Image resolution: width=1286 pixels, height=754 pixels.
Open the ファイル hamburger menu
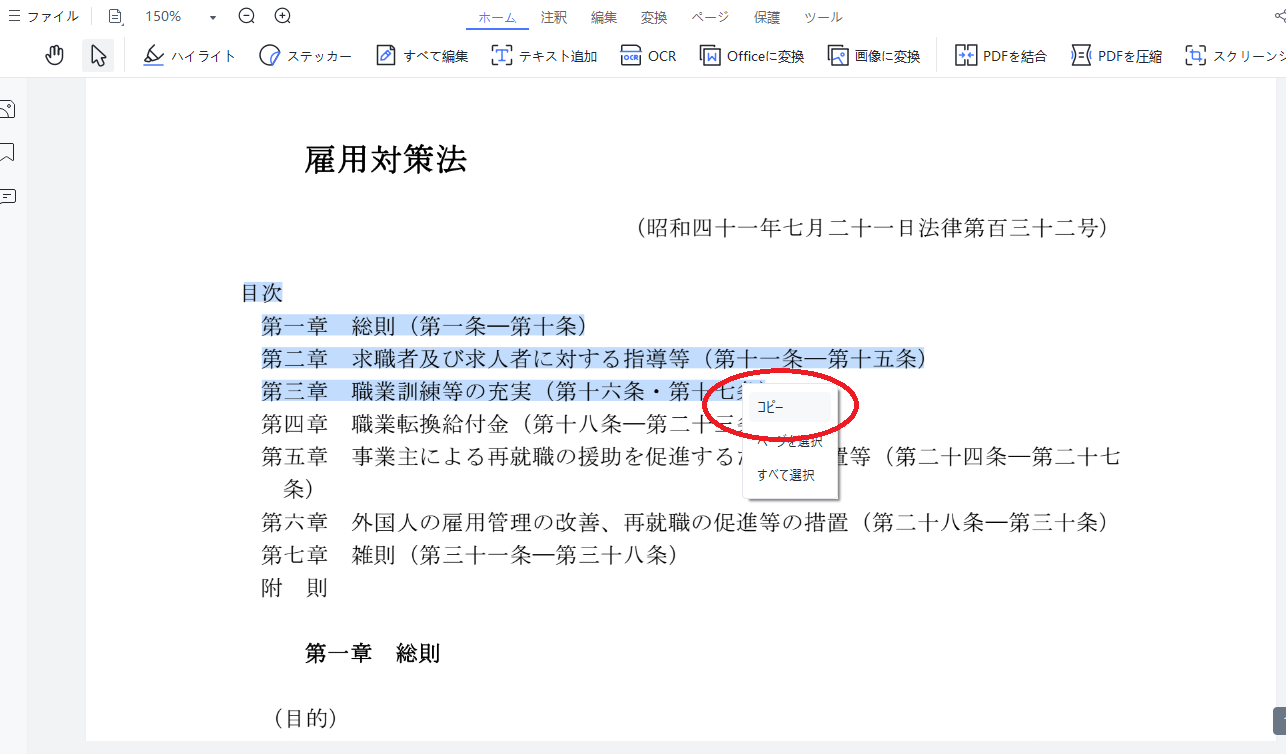click(x=43, y=16)
